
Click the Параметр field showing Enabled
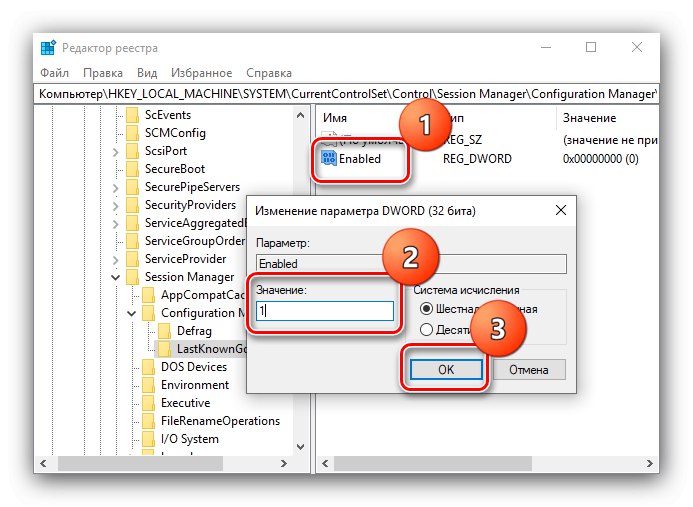[x=411, y=264]
